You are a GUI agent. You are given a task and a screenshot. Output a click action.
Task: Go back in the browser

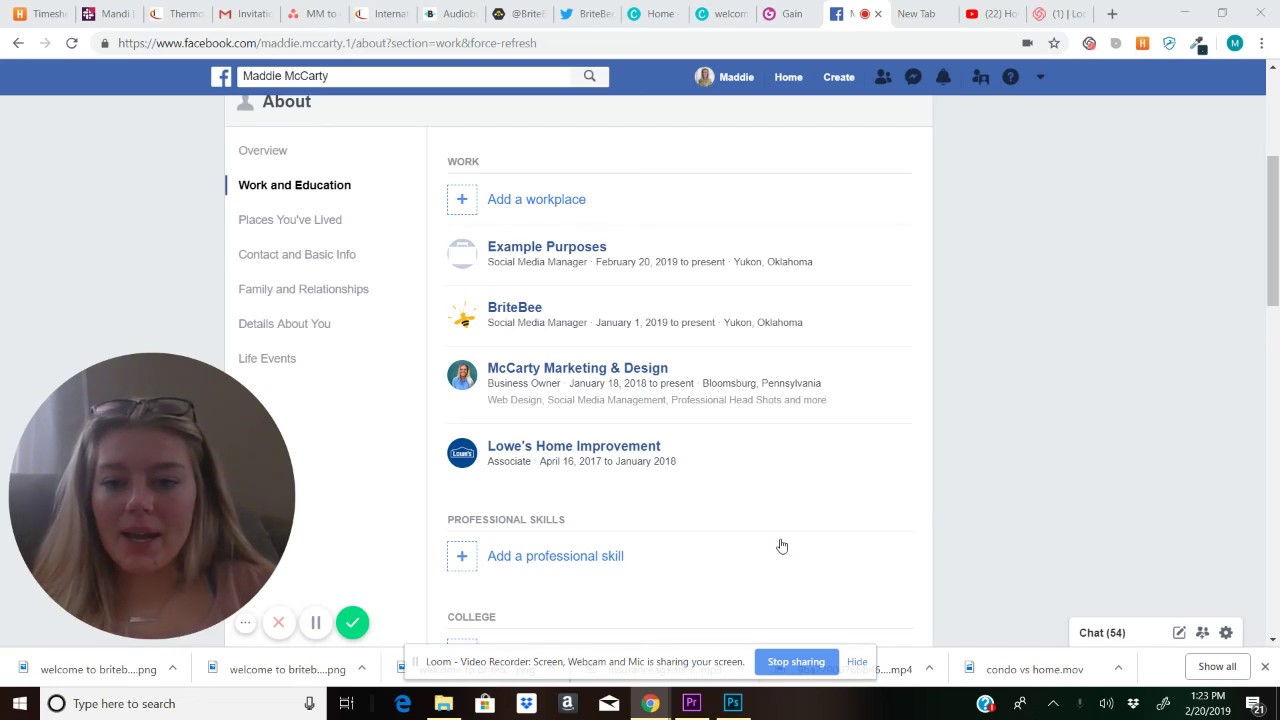[x=18, y=43]
